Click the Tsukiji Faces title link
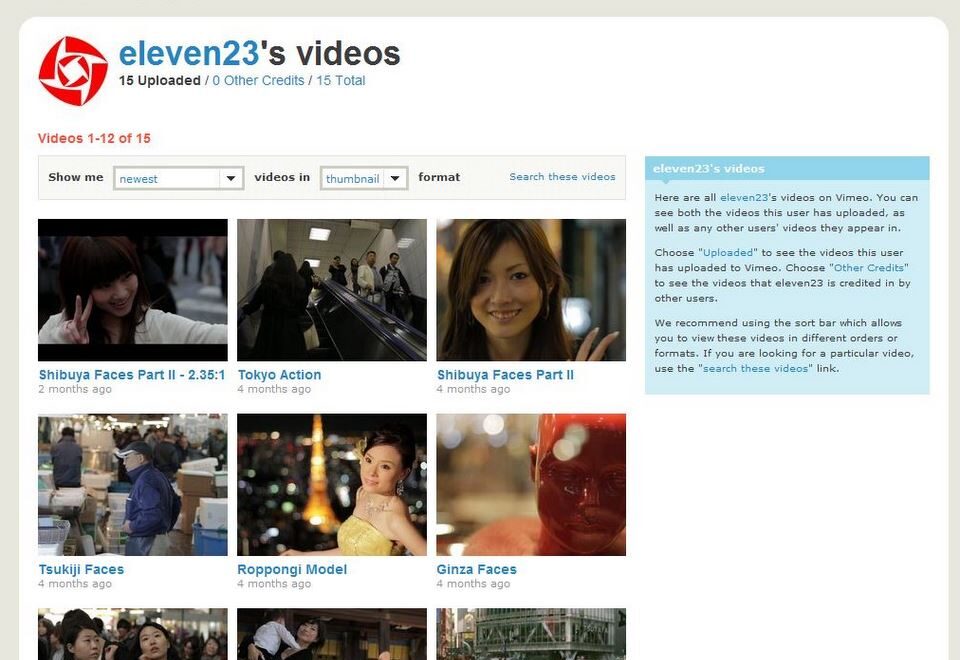The width and height of the screenshot is (960, 660). pos(81,569)
